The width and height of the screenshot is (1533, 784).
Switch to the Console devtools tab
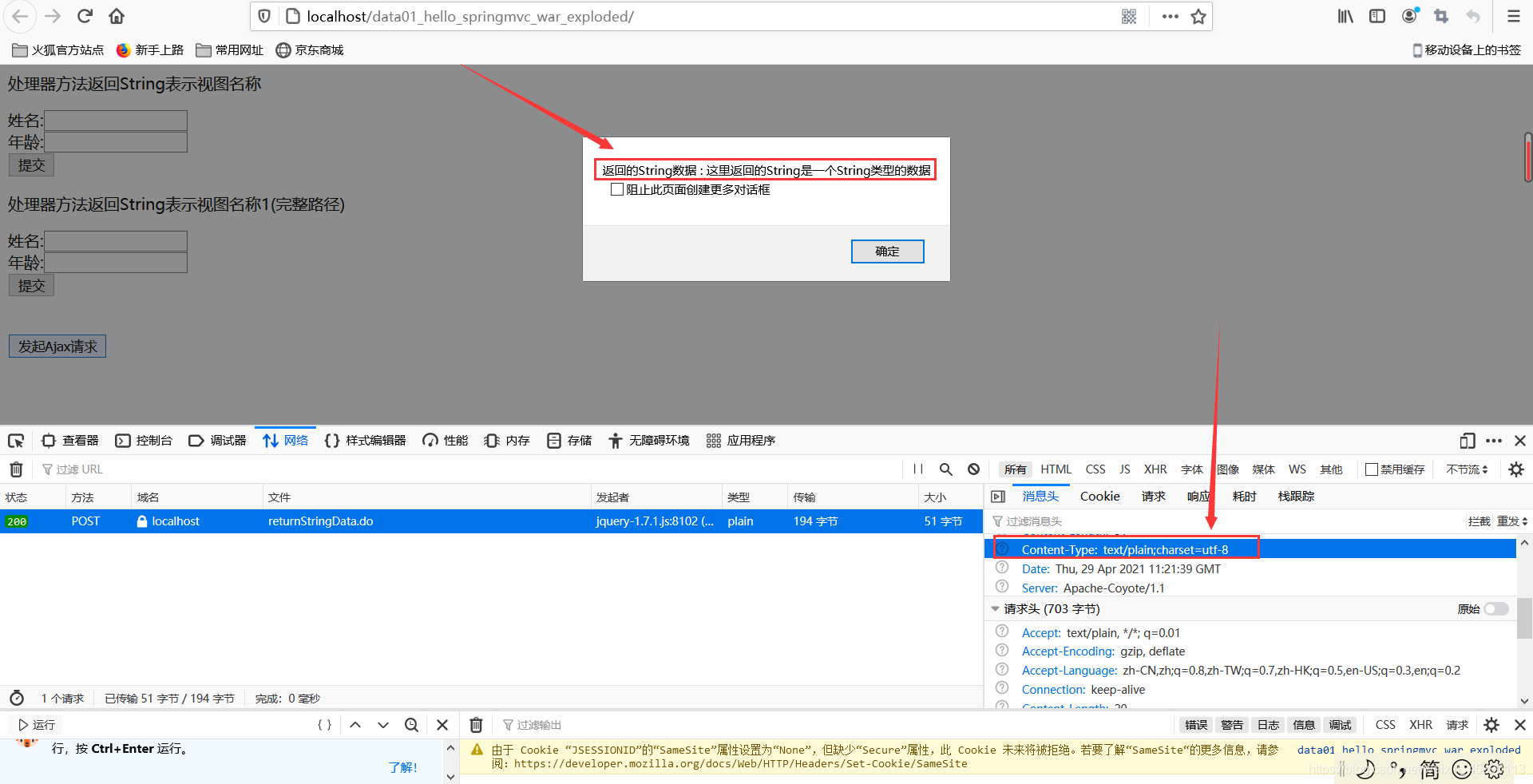144,441
